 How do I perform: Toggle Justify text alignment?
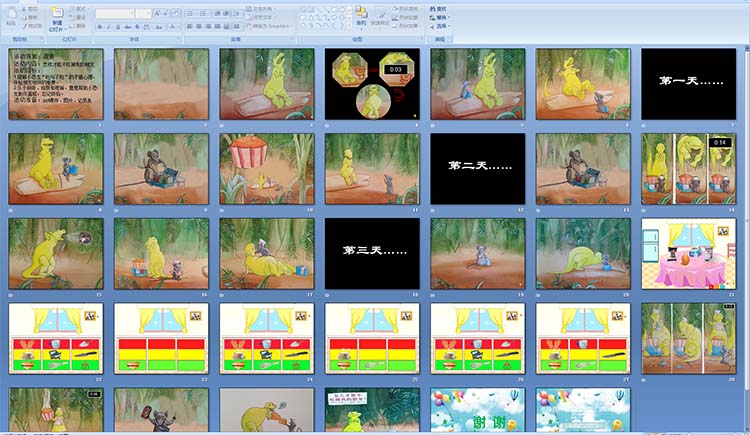coord(217,27)
